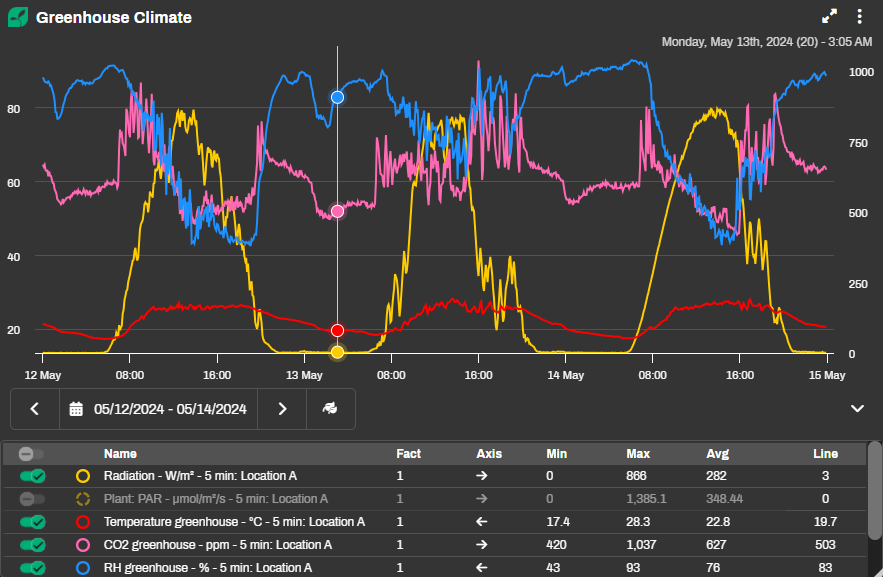The image size is (883, 577).
Task: Click the Avg column header
Action: click(x=717, y=454)
